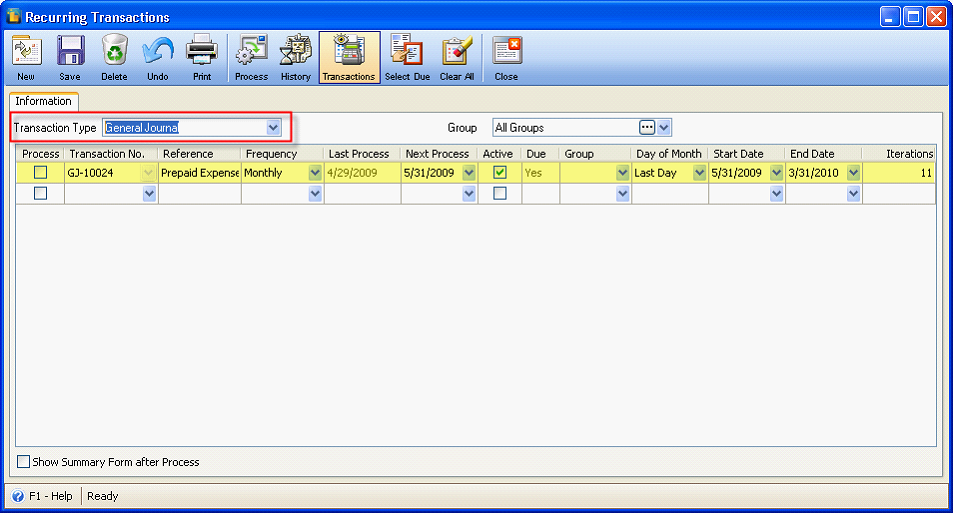Click the F1 Help question mark icon
This screenshot has width=954, height=514.
pyautogui.click(x=18, y=496)
